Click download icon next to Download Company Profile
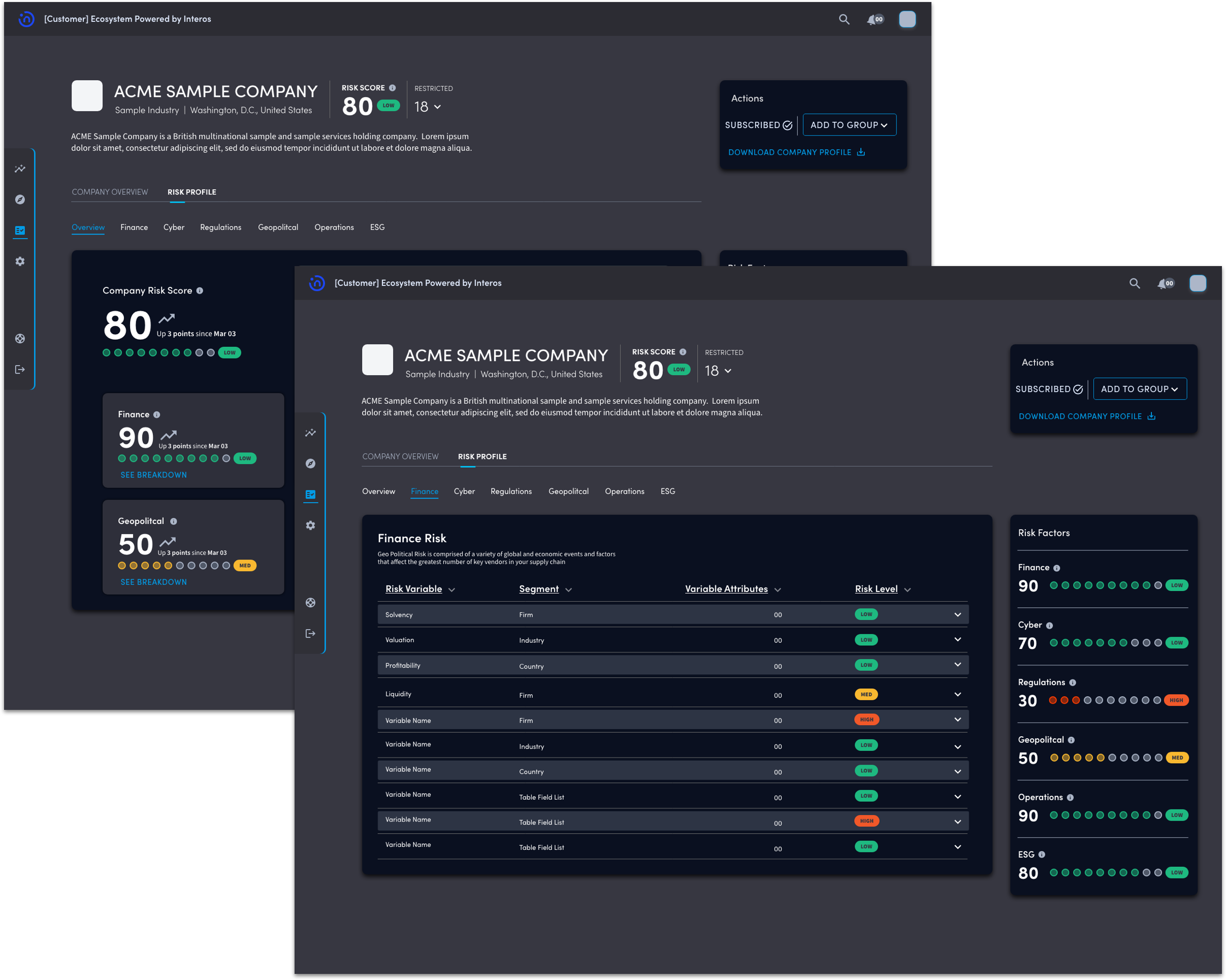The width and height of the screenshot is (1226, 980). [1151, 416]
